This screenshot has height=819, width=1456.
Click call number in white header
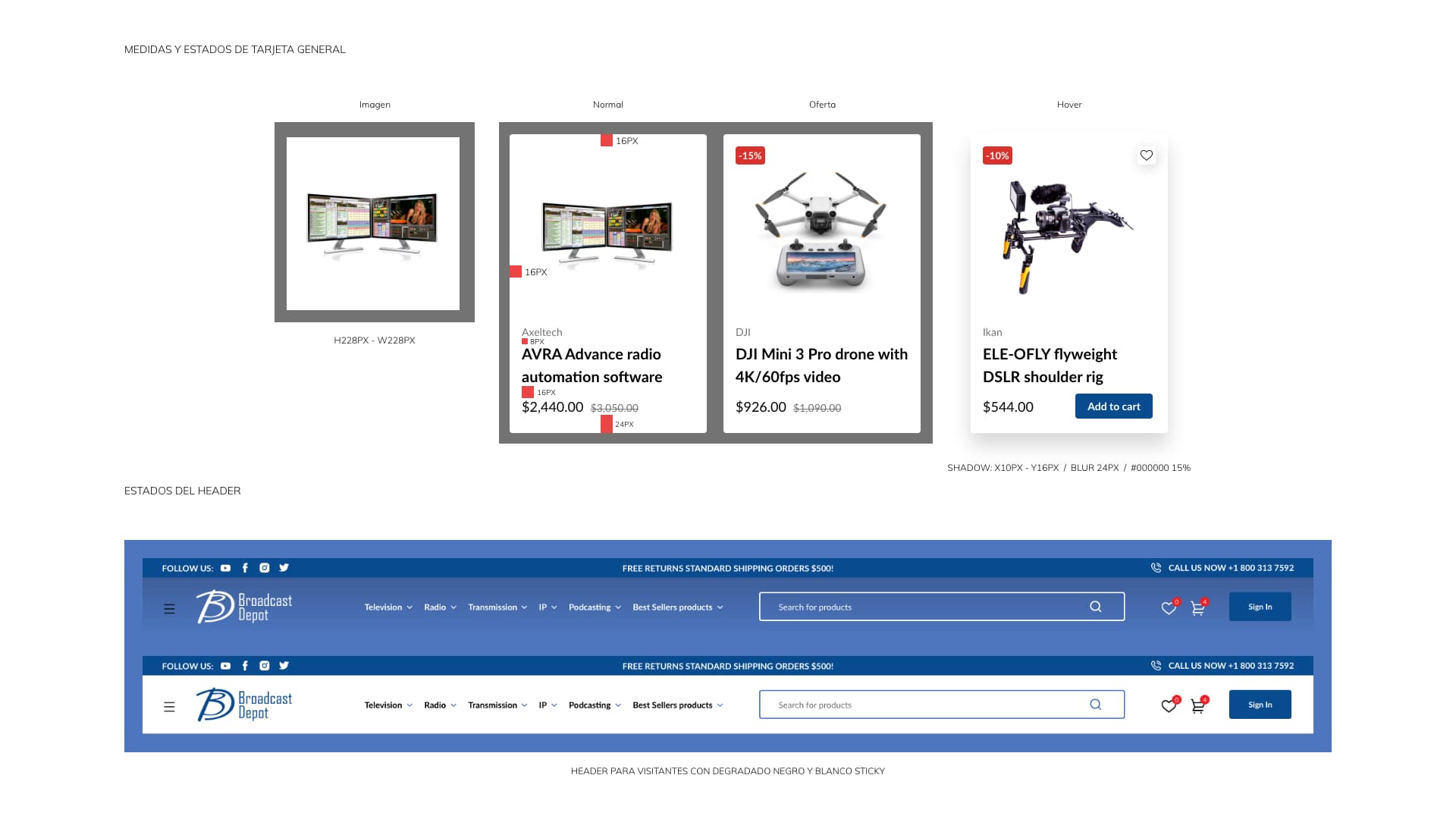(x=1231, y=666)
